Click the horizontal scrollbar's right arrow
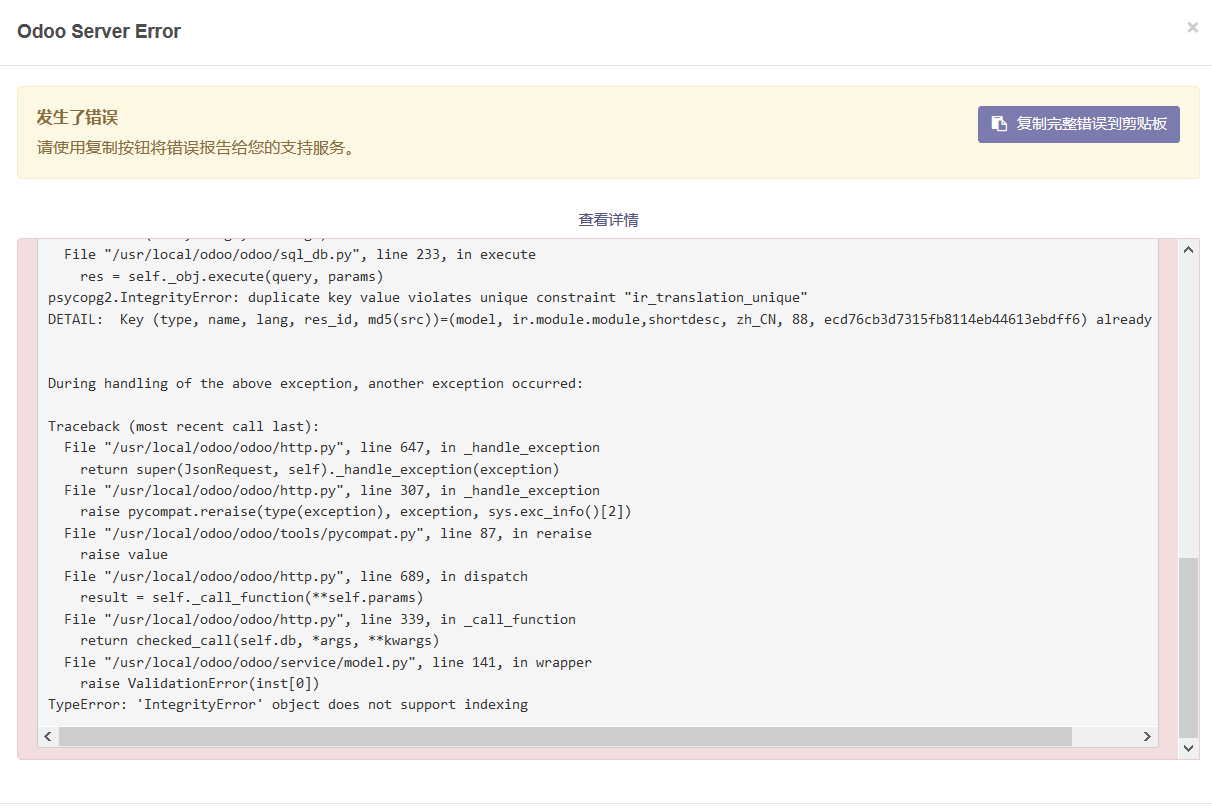Screen dimensions: 1212x811 coord(1146,735)
